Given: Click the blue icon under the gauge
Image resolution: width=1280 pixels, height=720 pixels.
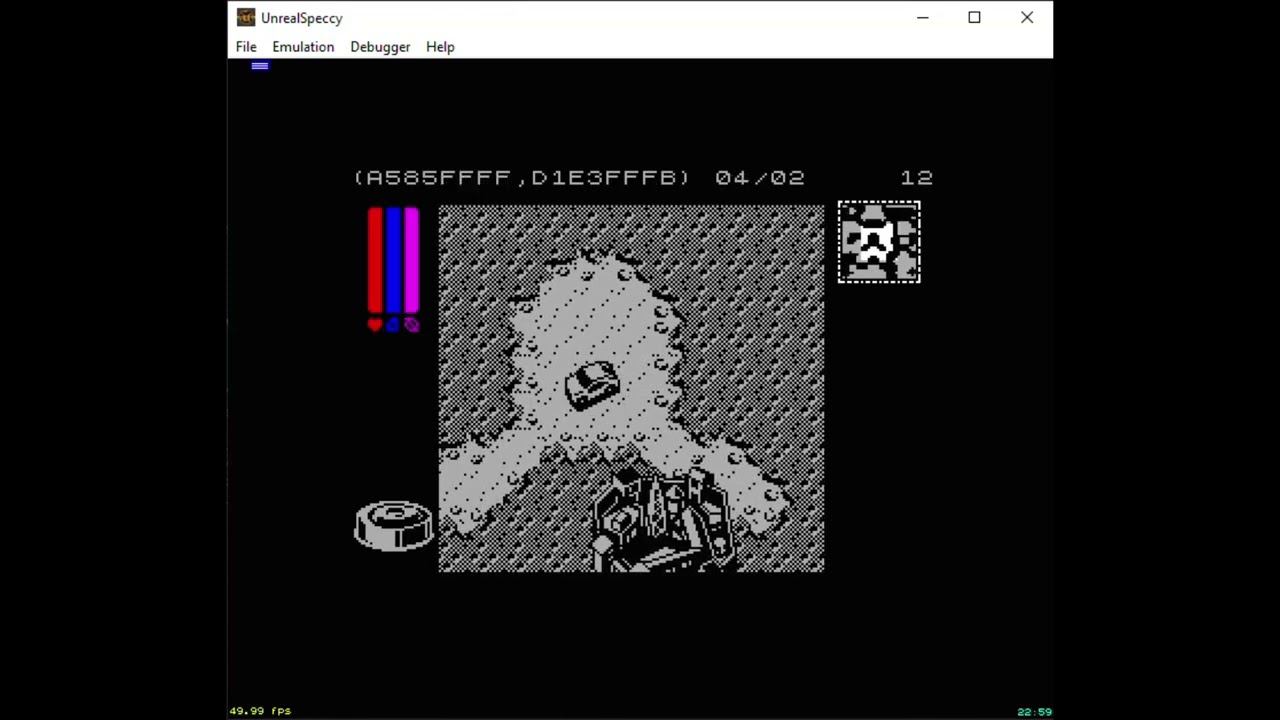Looking at the screenshot, I should point(393,324).
